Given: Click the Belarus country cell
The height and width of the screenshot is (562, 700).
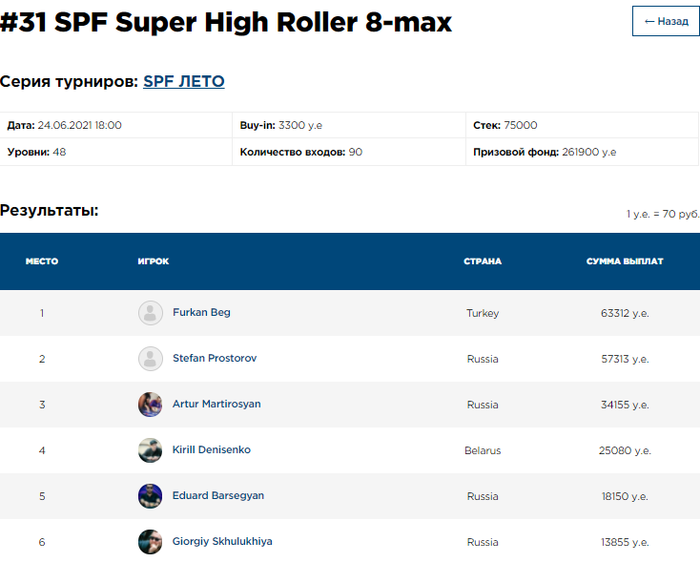Looking at the screenshot, I should pos(482,451).
